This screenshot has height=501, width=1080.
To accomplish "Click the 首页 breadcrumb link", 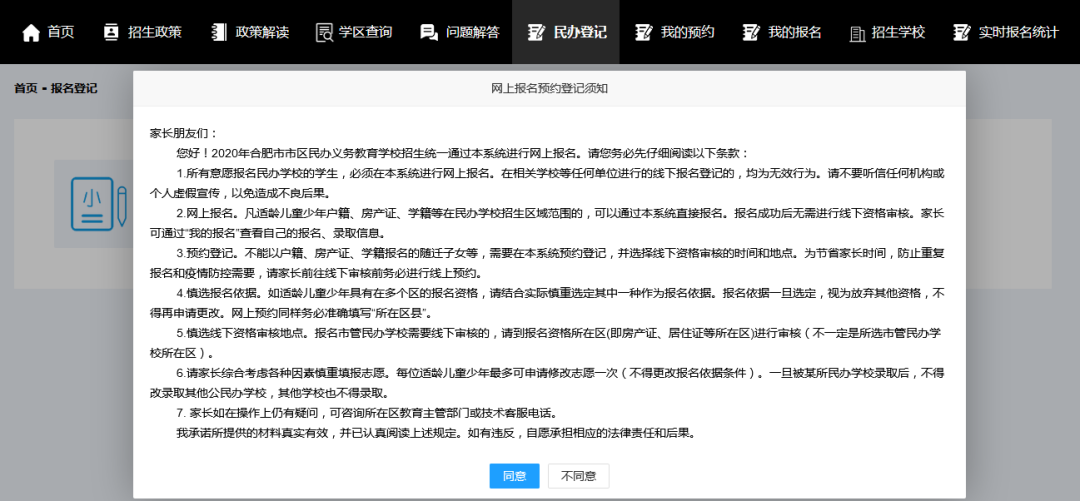I will coord(25,89).
